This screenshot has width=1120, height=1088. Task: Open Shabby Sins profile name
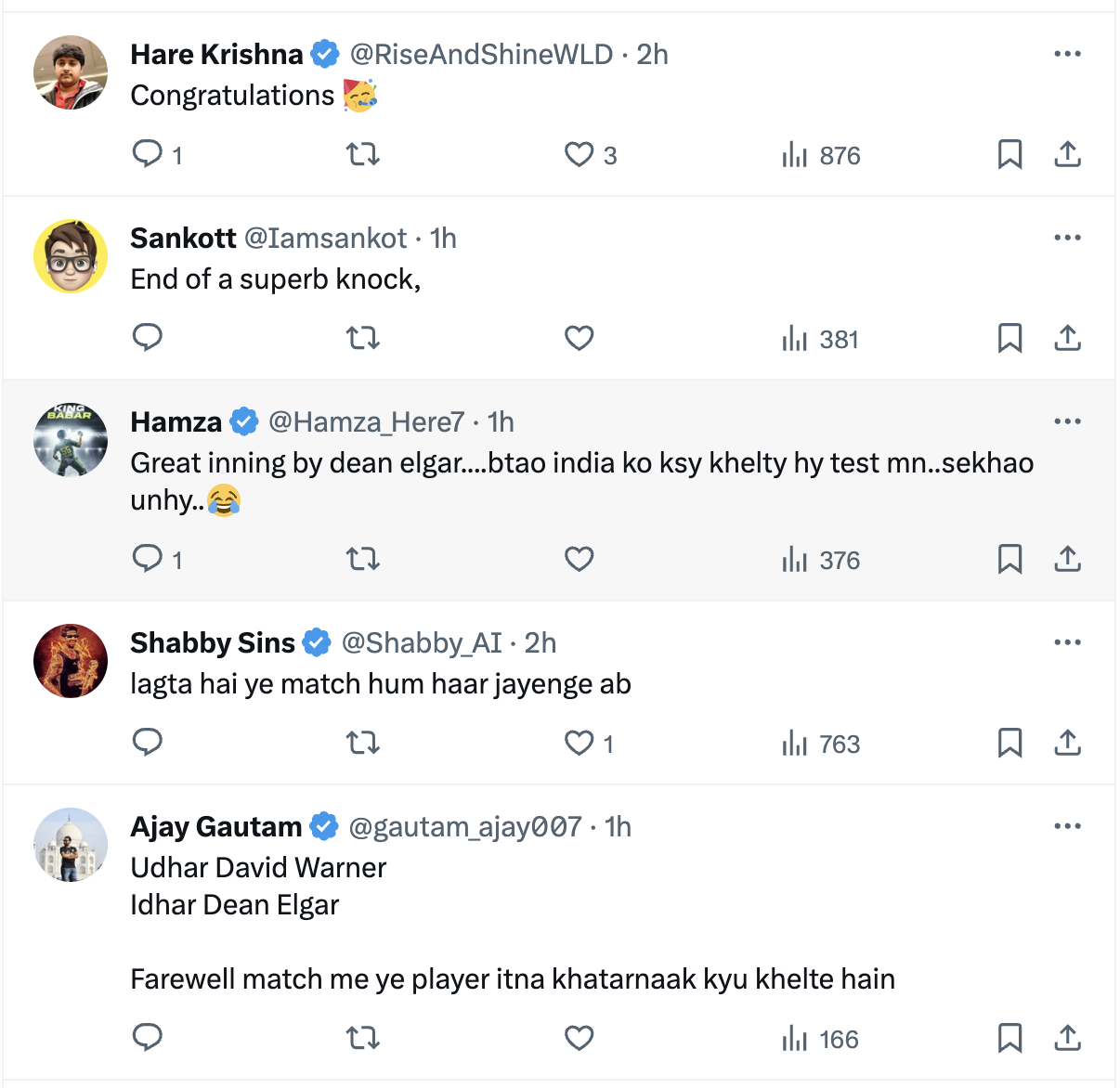pyautogui.click(x=213, y=642)
